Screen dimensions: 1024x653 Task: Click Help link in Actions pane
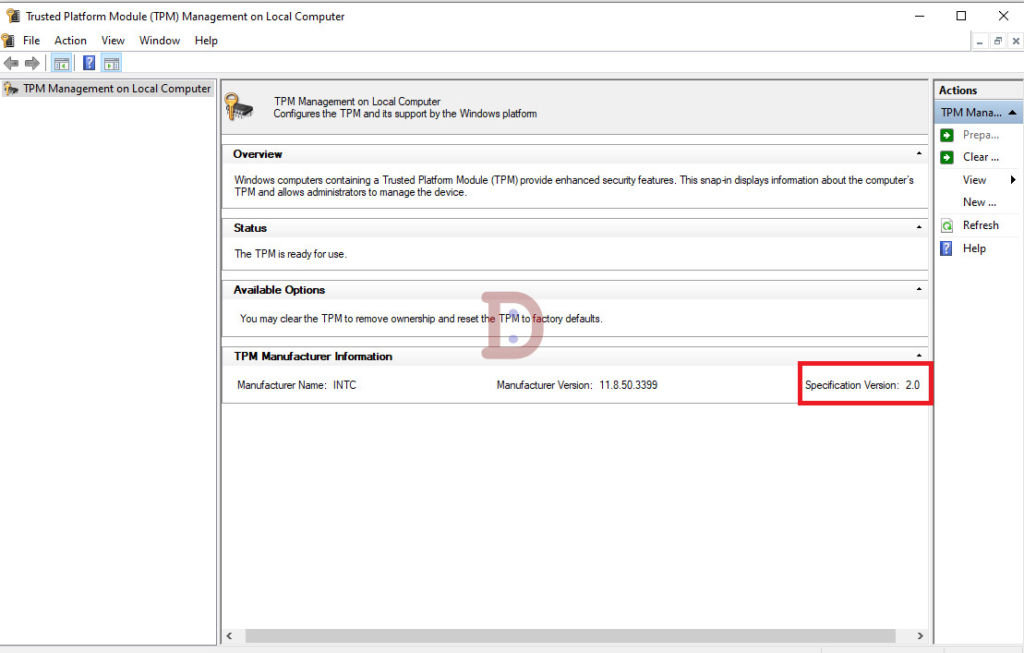974,248
